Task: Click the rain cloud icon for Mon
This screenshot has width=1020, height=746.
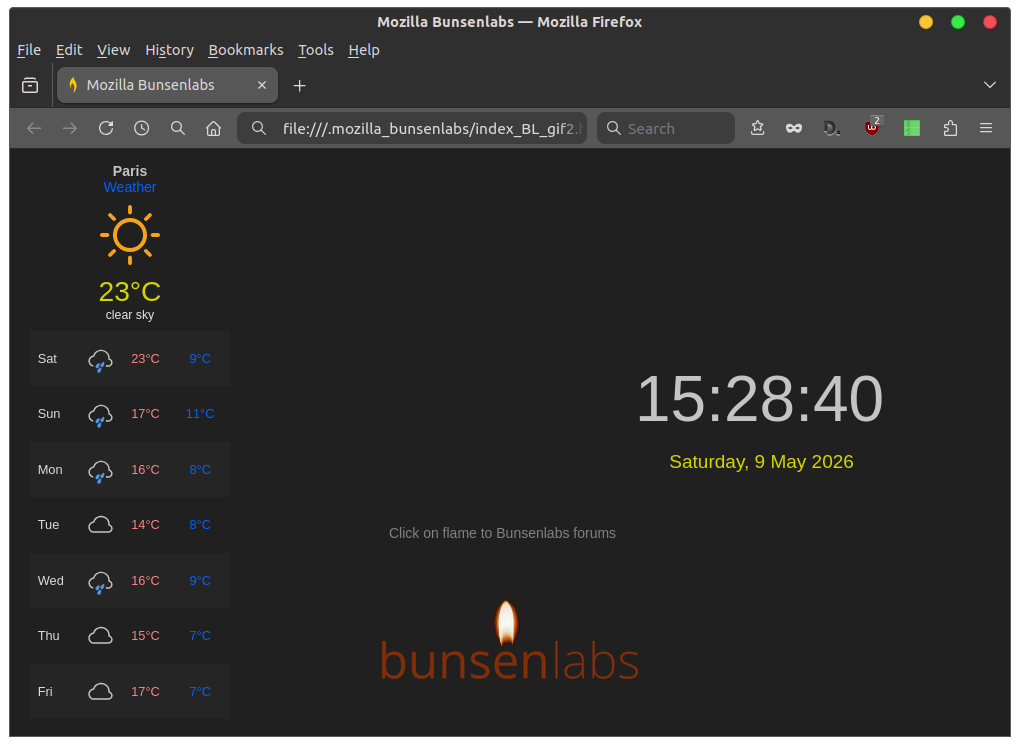Action: tap(100, 471)
